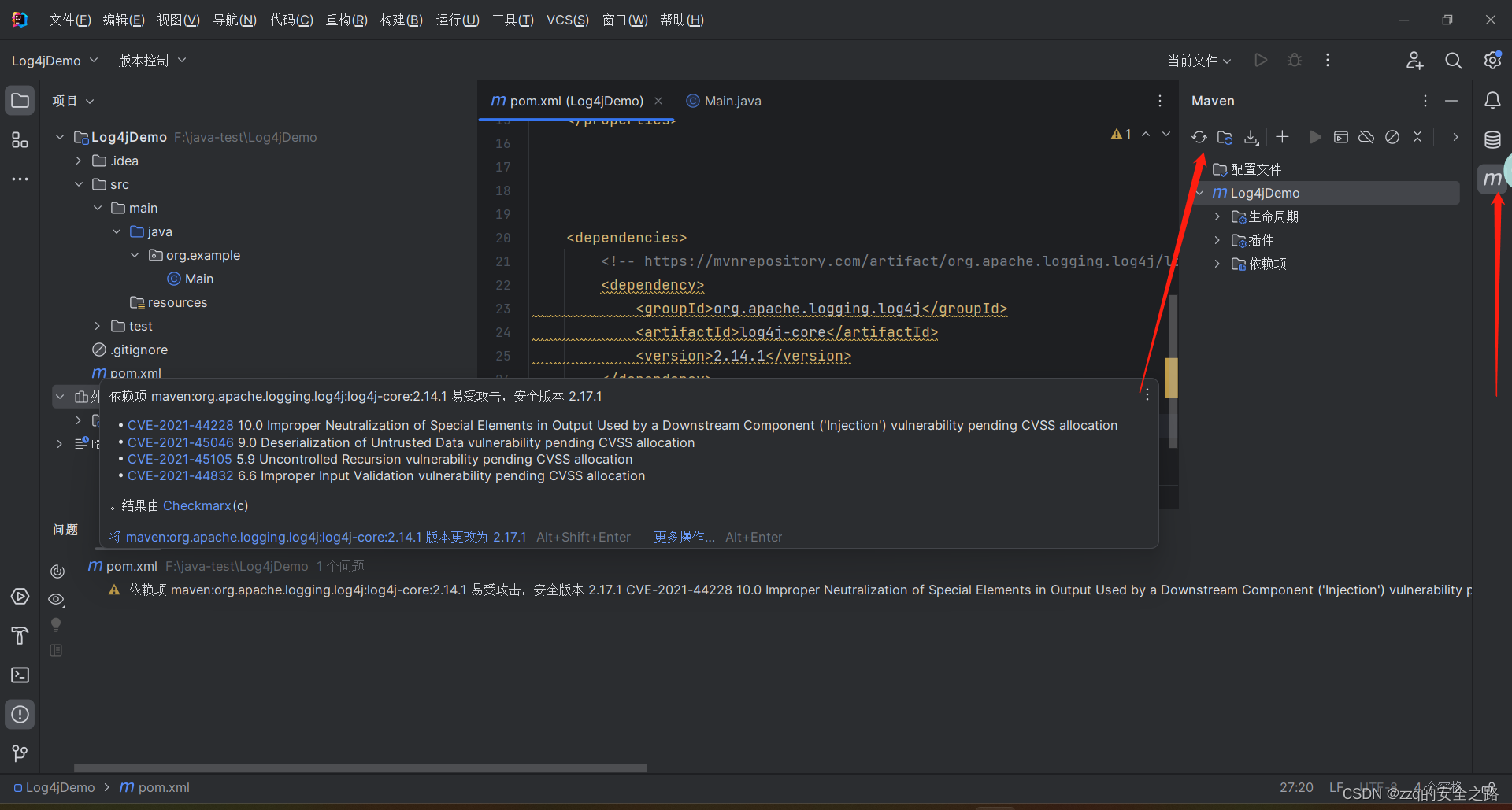Add Maven project with plus icon

(x=1282, y=137)
